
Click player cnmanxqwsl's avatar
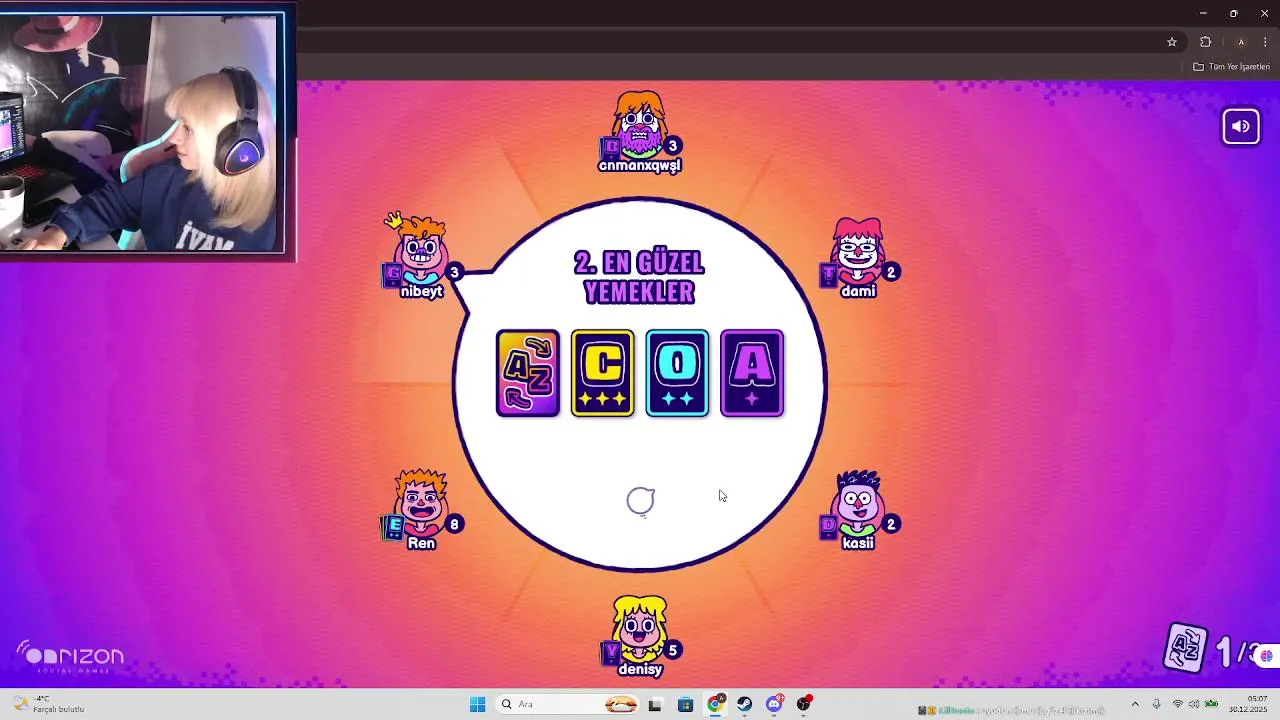(x=640, y=124)
